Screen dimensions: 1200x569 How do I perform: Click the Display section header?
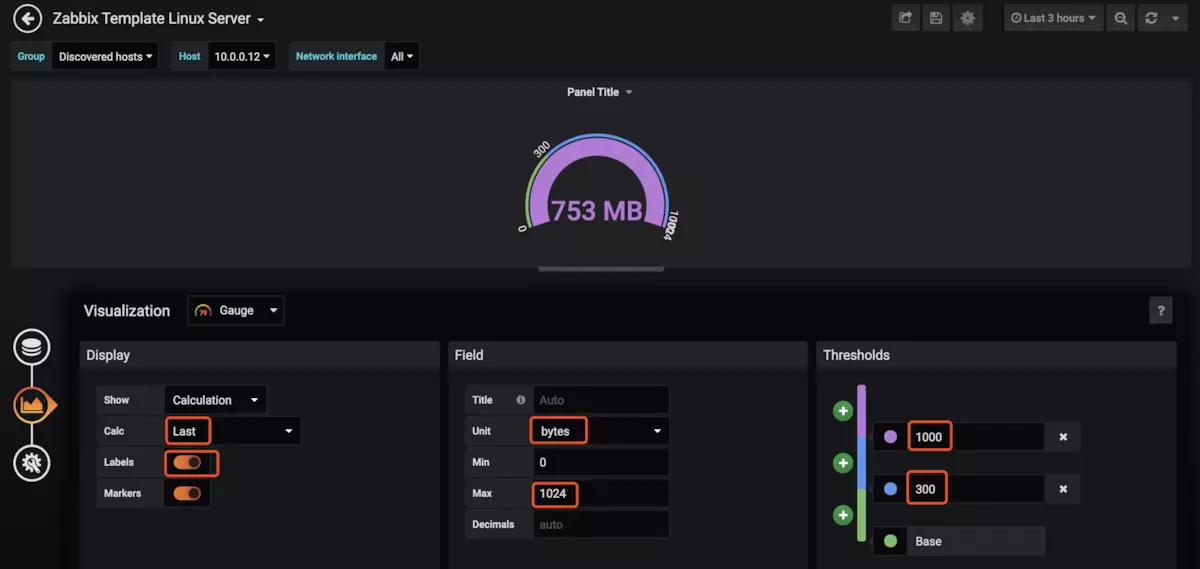[x=259, y=355]
